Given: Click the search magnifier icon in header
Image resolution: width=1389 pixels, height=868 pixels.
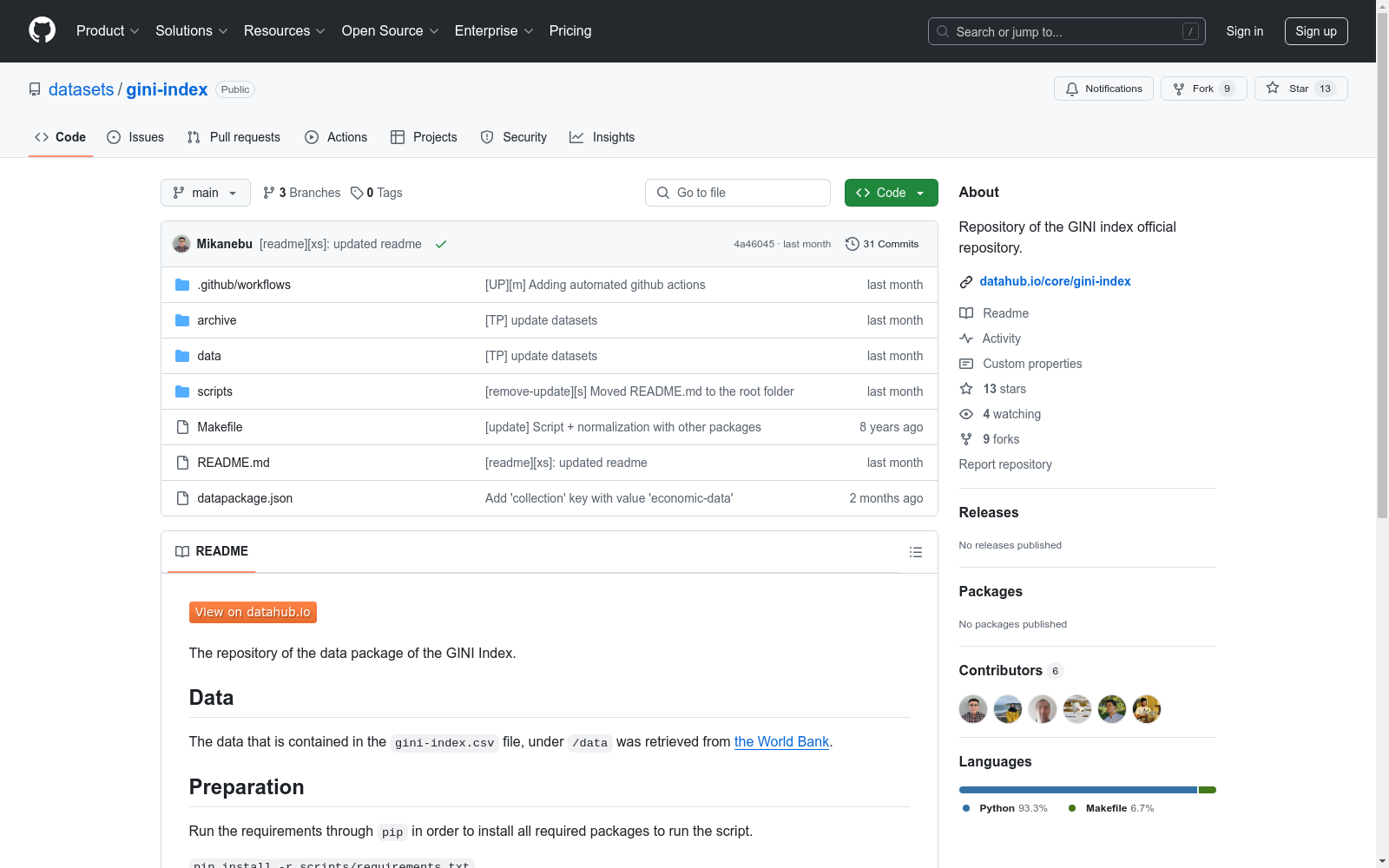Looking at the screenshot, I should coord(943,31).
